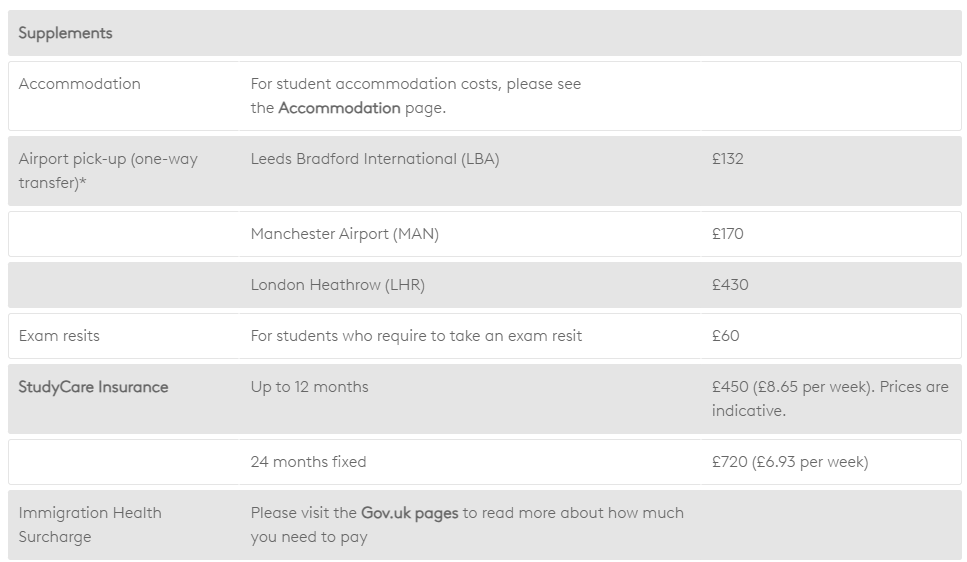This screenshot has width=967, height=562.
Task: Click the Airport pick-up one-way transfer label
Action: [108, 171]
